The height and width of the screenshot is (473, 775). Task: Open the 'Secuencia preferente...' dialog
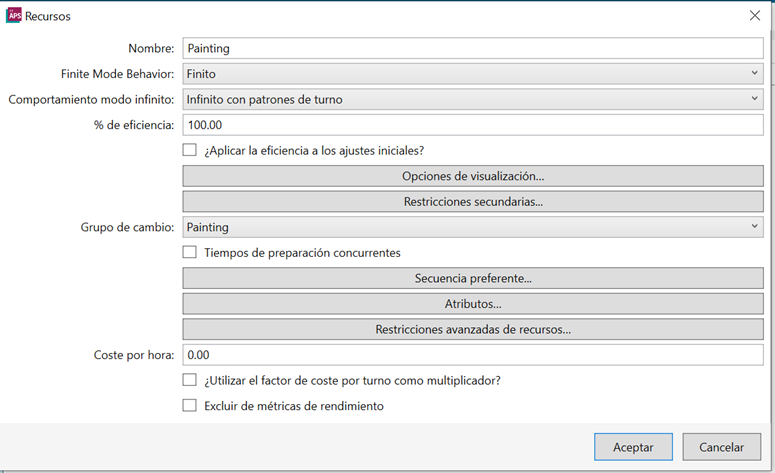click(x=473, y=278)
